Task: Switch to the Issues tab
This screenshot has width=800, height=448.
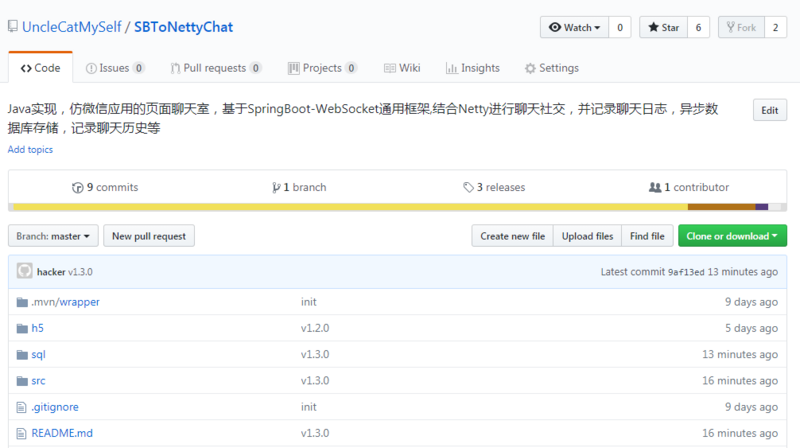Action: pyautogui.click(x=115, y=68)
